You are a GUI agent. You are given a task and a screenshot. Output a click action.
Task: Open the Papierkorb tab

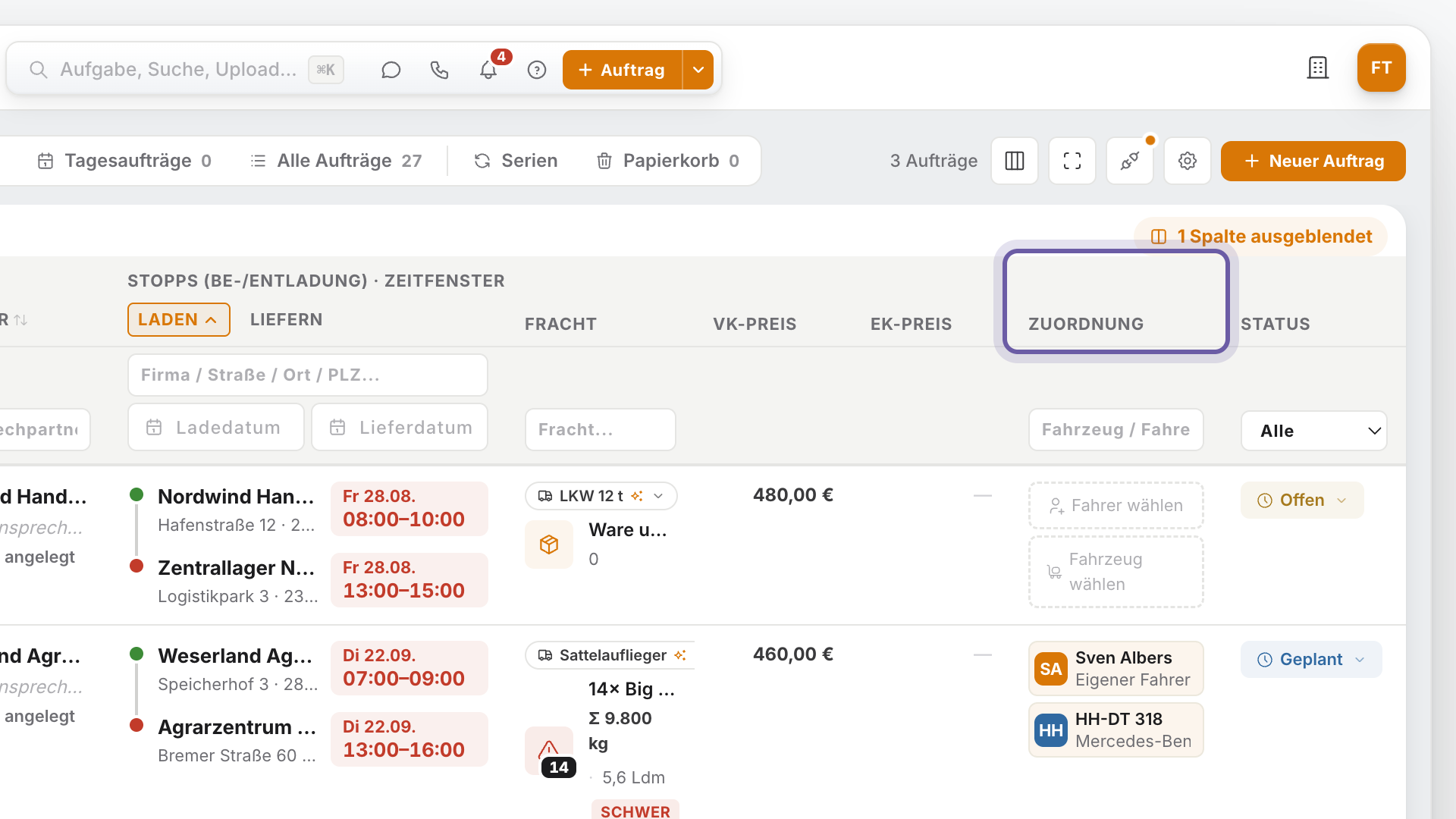pos(668,161)
